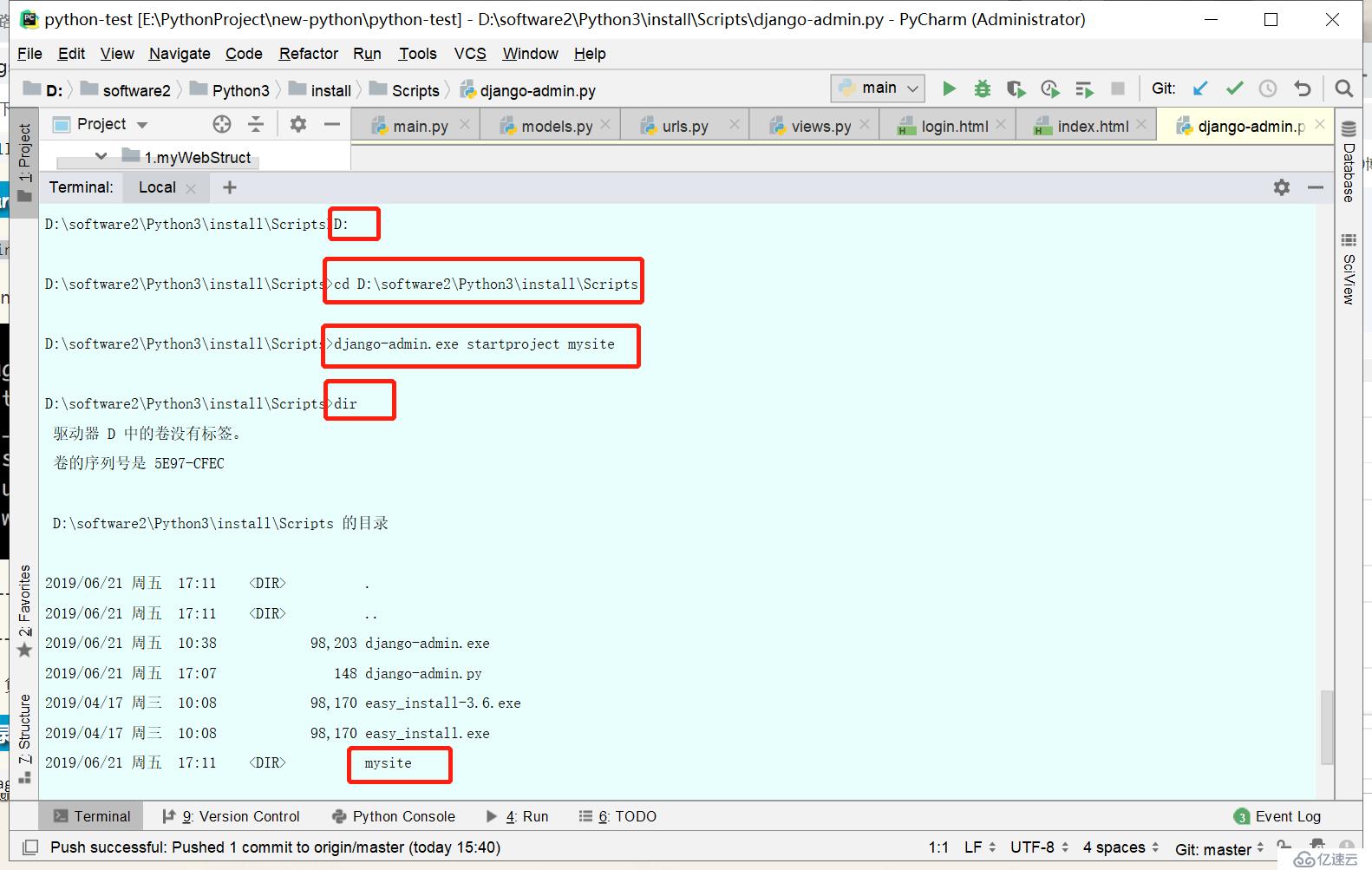Image resolution: width=1372 pixels, height=870 pixels.
Task: Run with coverage icon in toolbar
Action: coord(1016,88)
